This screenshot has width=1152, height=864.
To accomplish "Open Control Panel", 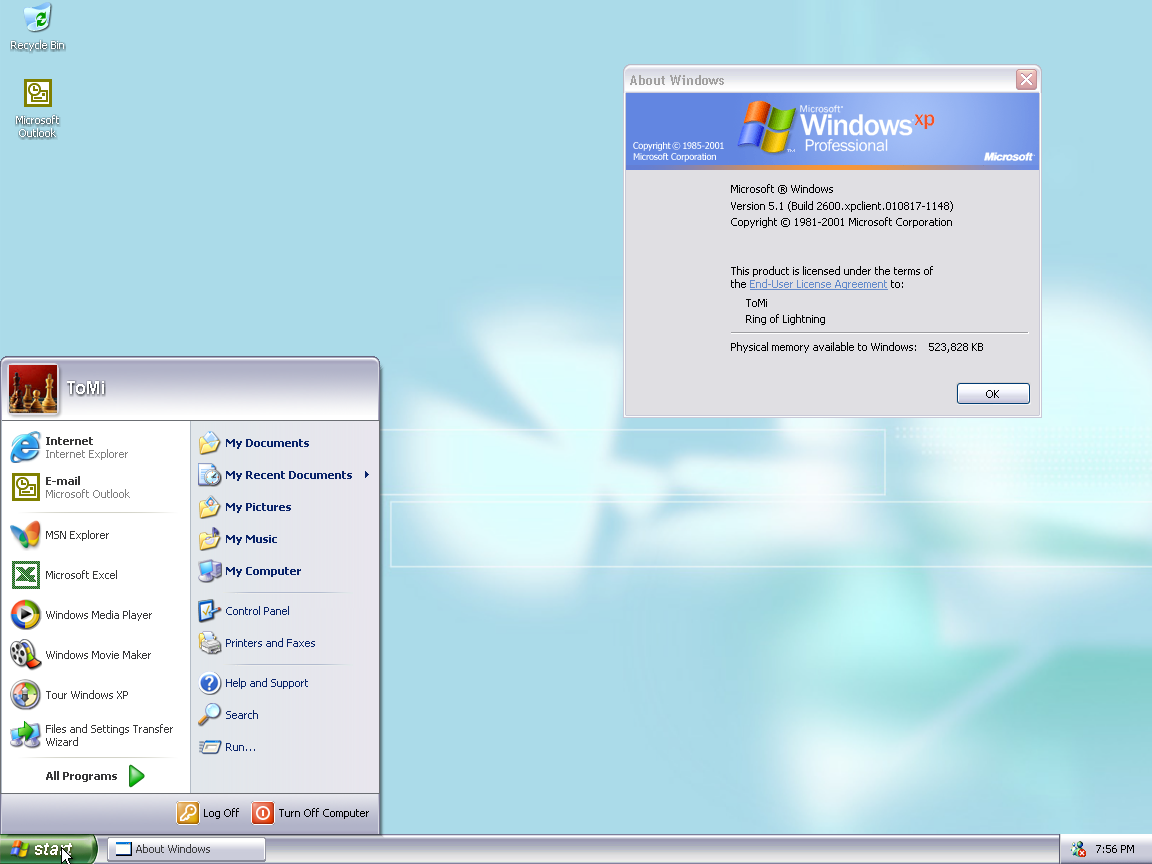I will (257, 611).
